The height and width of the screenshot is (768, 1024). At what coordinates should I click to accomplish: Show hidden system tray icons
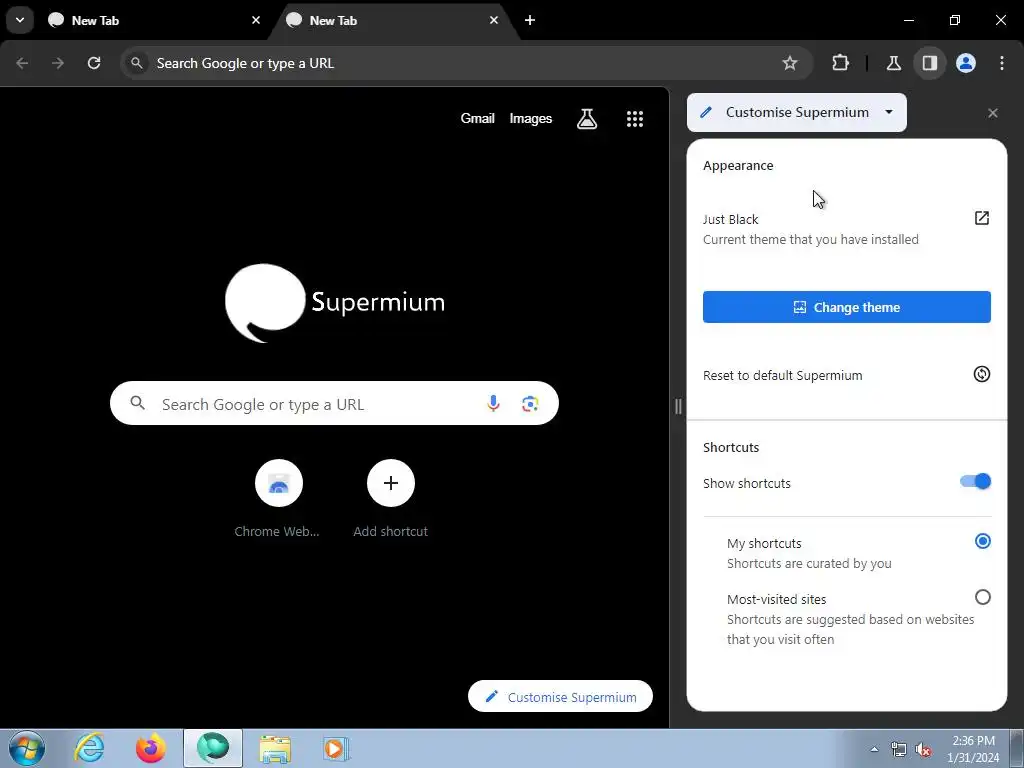tap(874, 749)
